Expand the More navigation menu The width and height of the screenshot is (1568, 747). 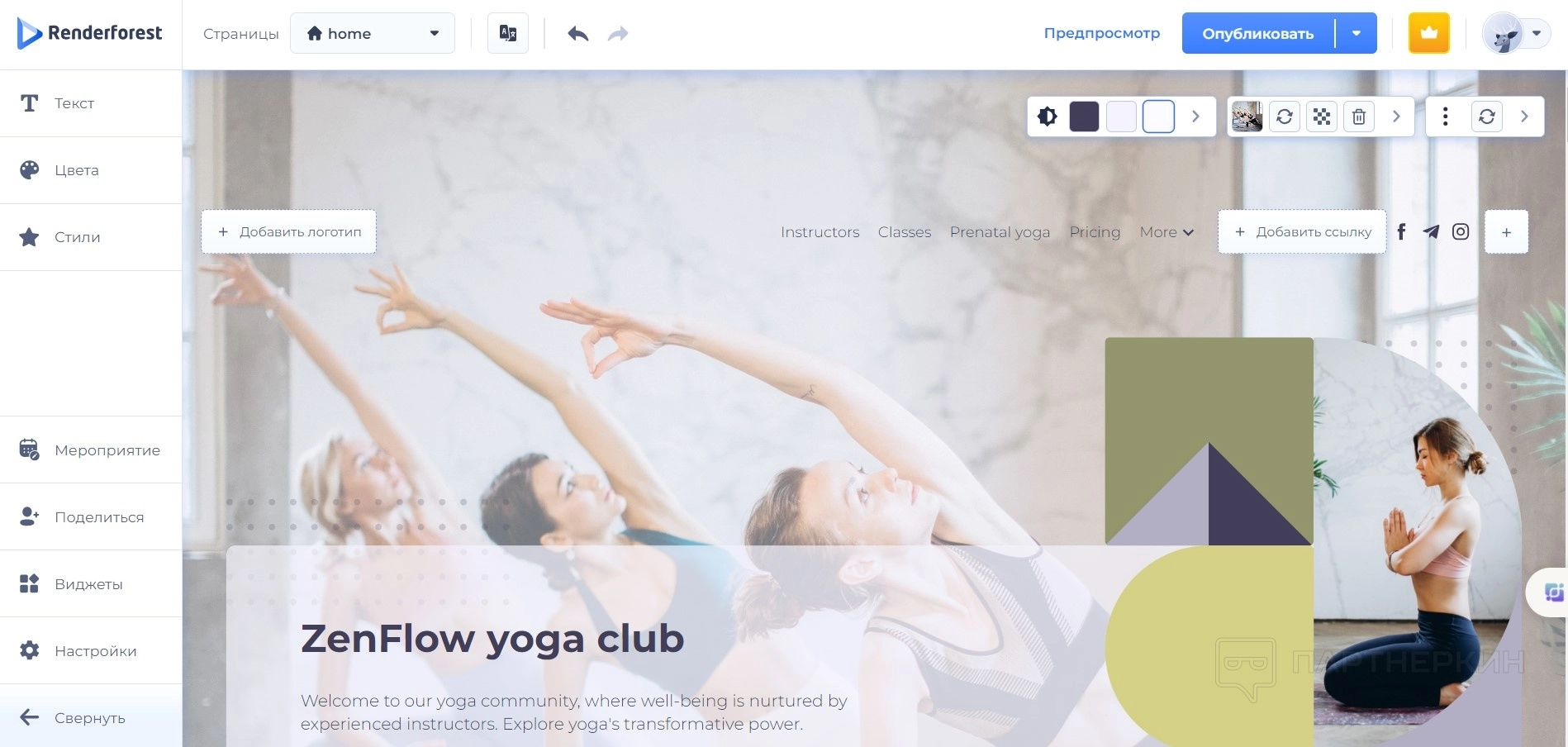(1166, 232)
